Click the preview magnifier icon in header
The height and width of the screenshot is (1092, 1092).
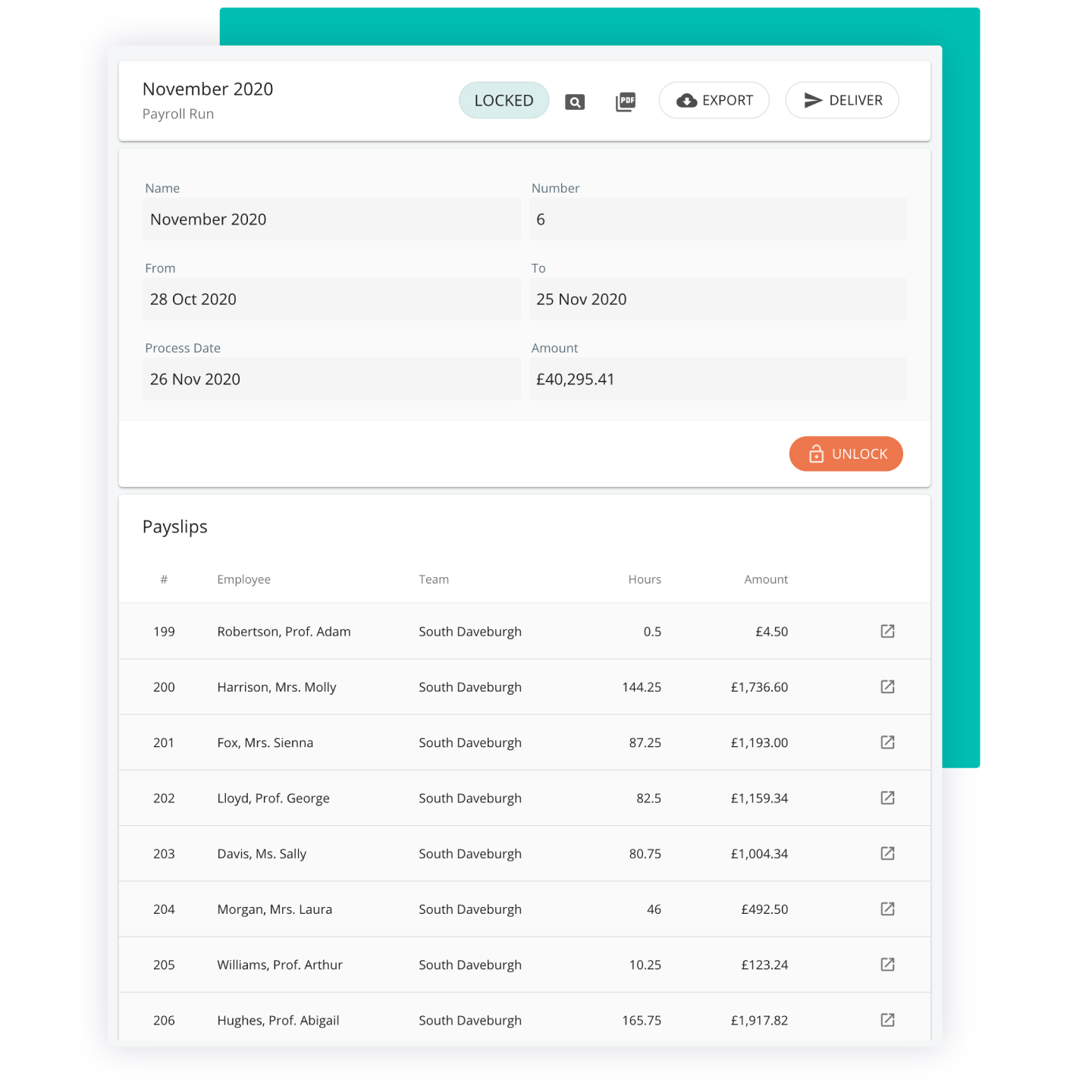pos(575,102)
